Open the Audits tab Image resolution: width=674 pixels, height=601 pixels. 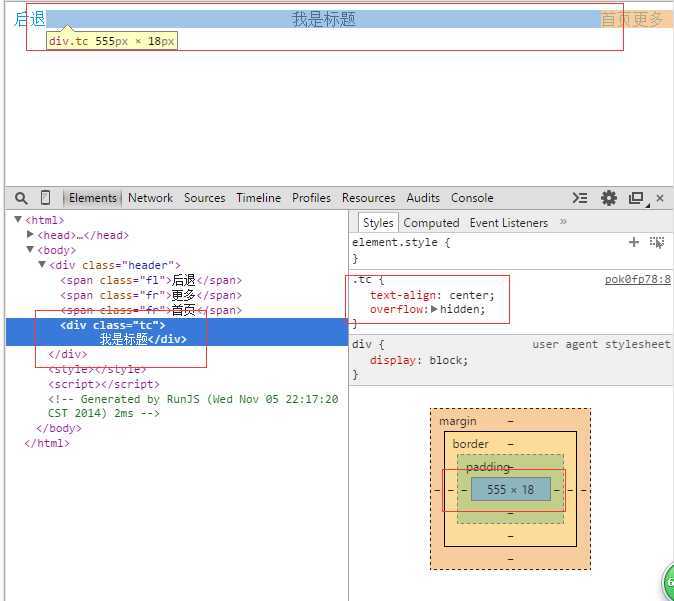(423, 198)
